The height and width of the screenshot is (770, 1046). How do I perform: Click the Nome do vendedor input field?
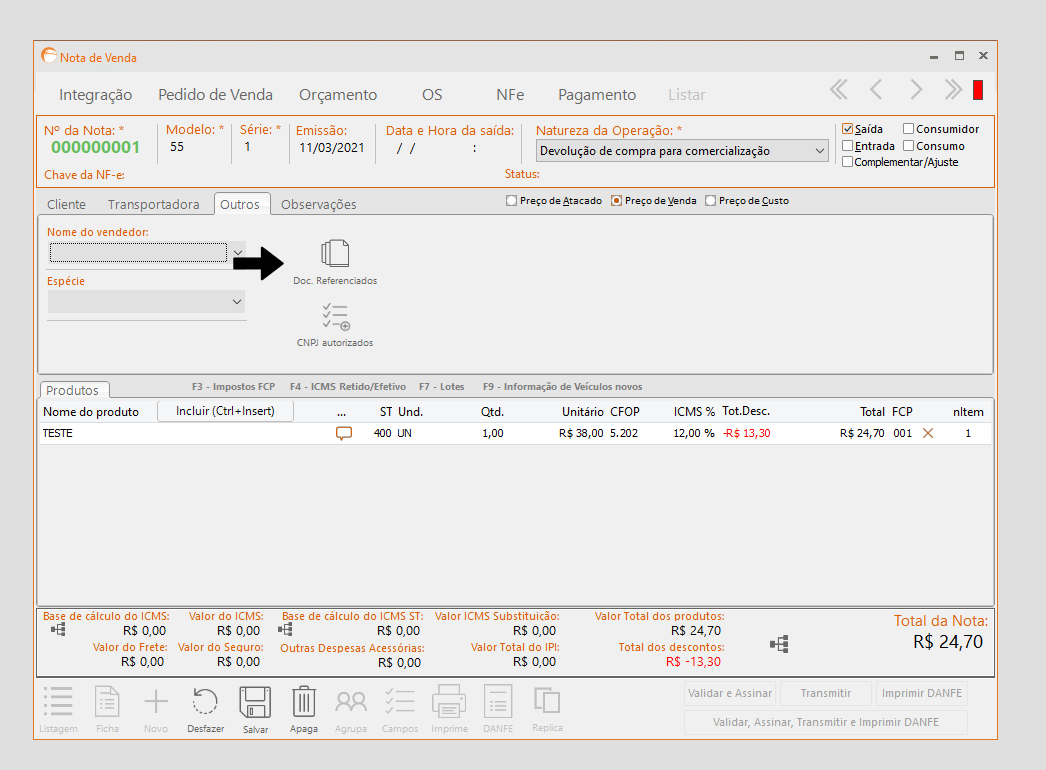139,253
